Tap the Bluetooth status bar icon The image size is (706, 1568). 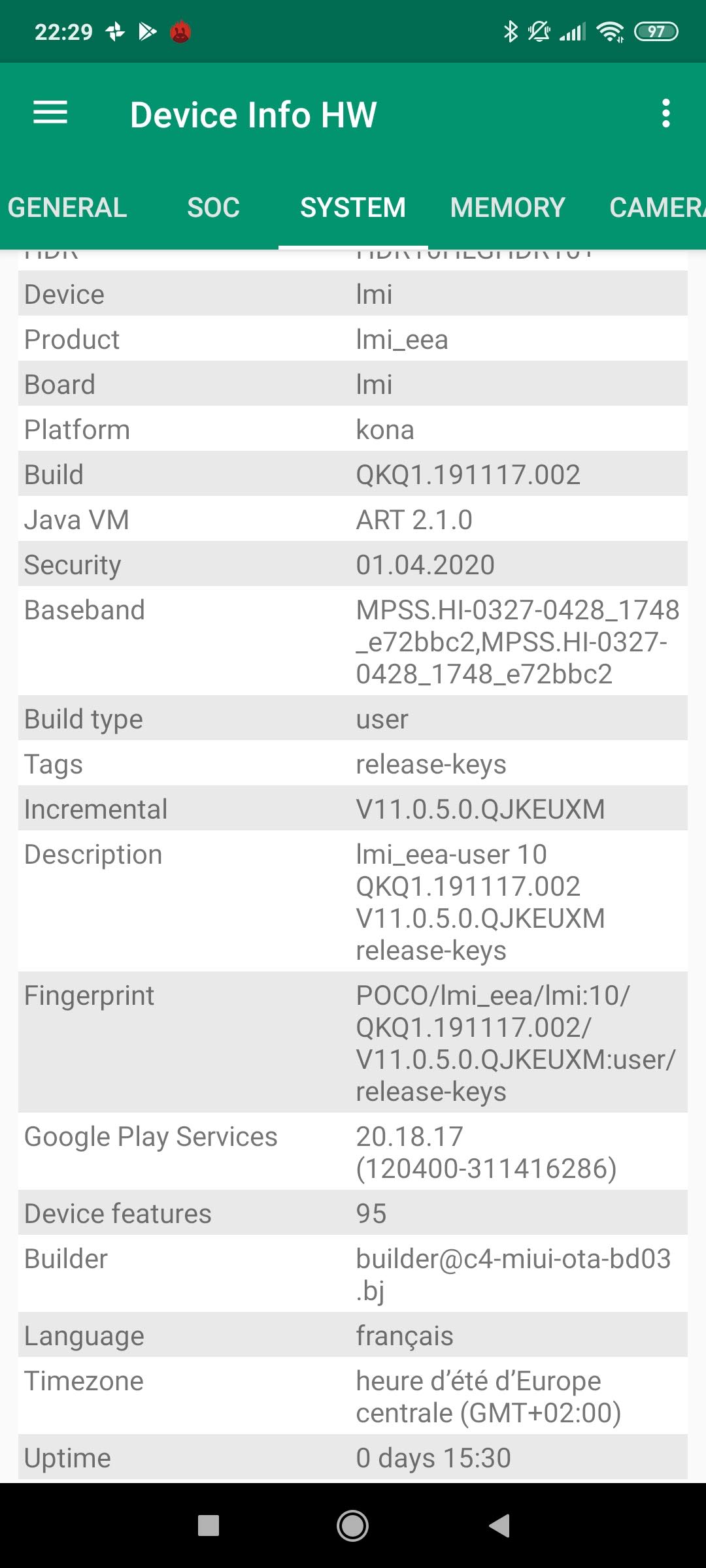click(x=510, y=31)
